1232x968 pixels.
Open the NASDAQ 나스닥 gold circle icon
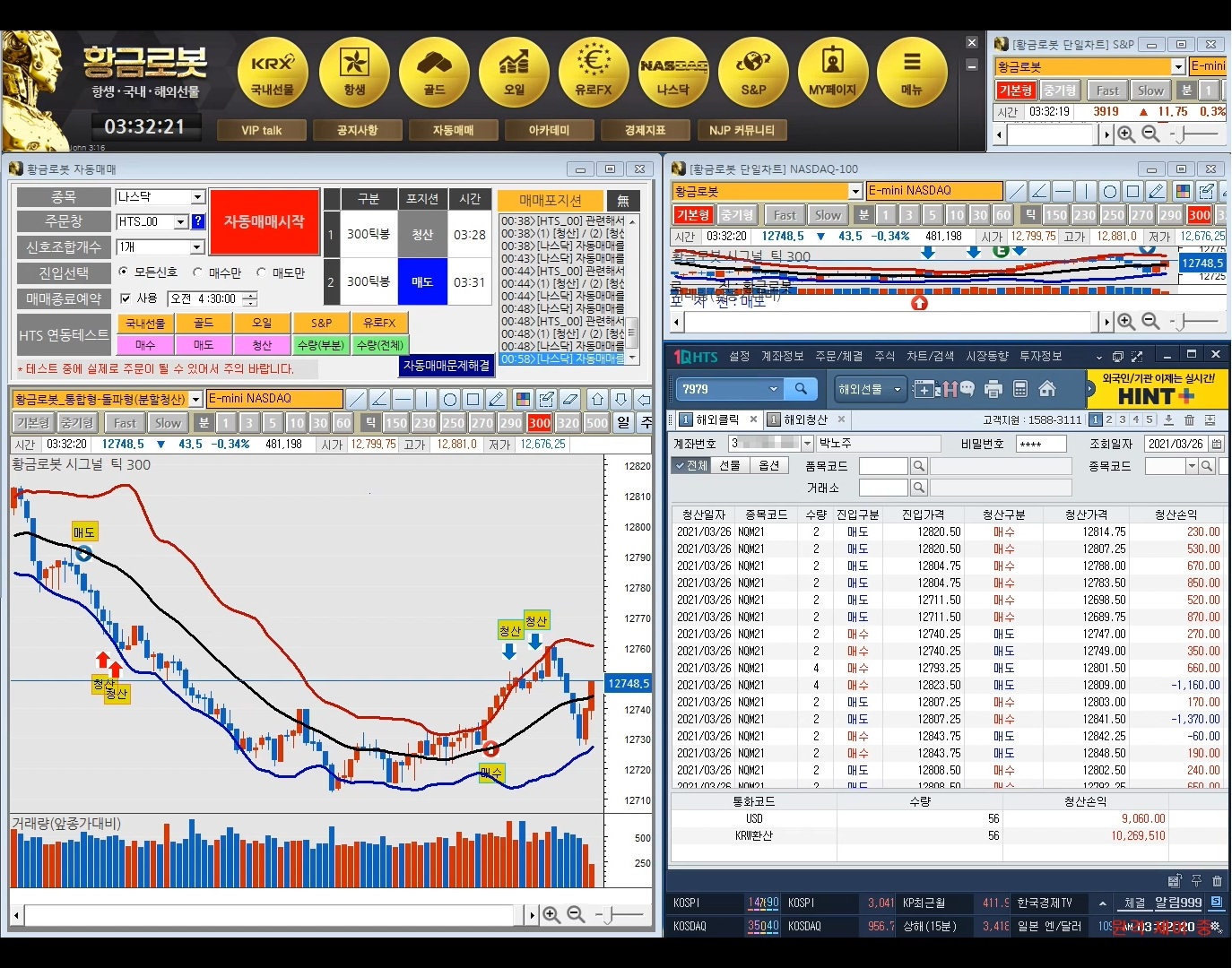click(673, 73)
